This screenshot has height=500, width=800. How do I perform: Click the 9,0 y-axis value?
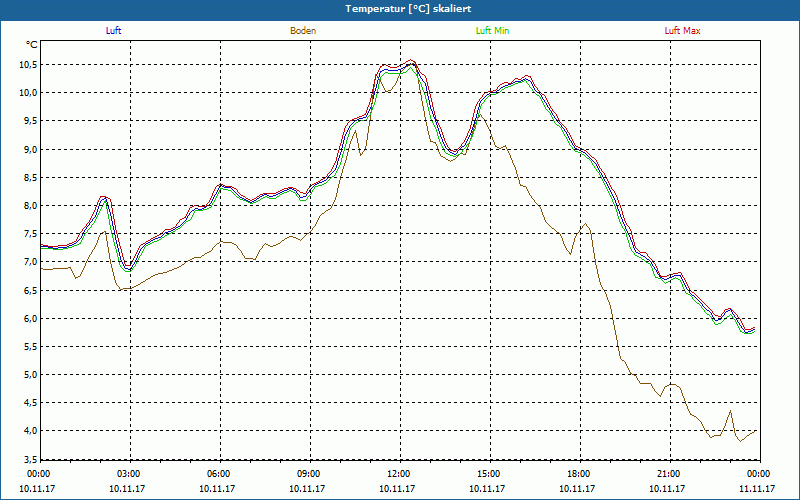30,149
